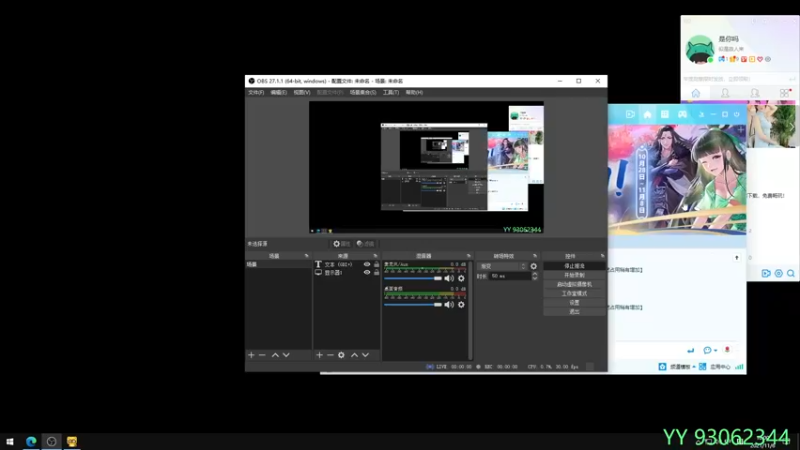Click the game controller icon in YY channel window

[682, 114]
